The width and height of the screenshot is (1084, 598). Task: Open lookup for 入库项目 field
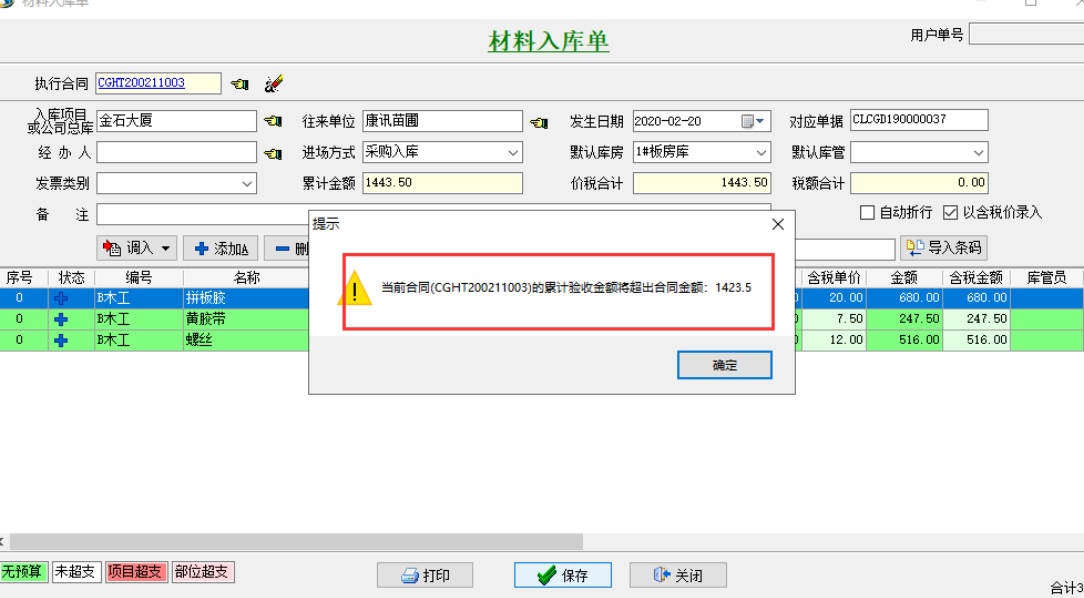coord(273,122)
